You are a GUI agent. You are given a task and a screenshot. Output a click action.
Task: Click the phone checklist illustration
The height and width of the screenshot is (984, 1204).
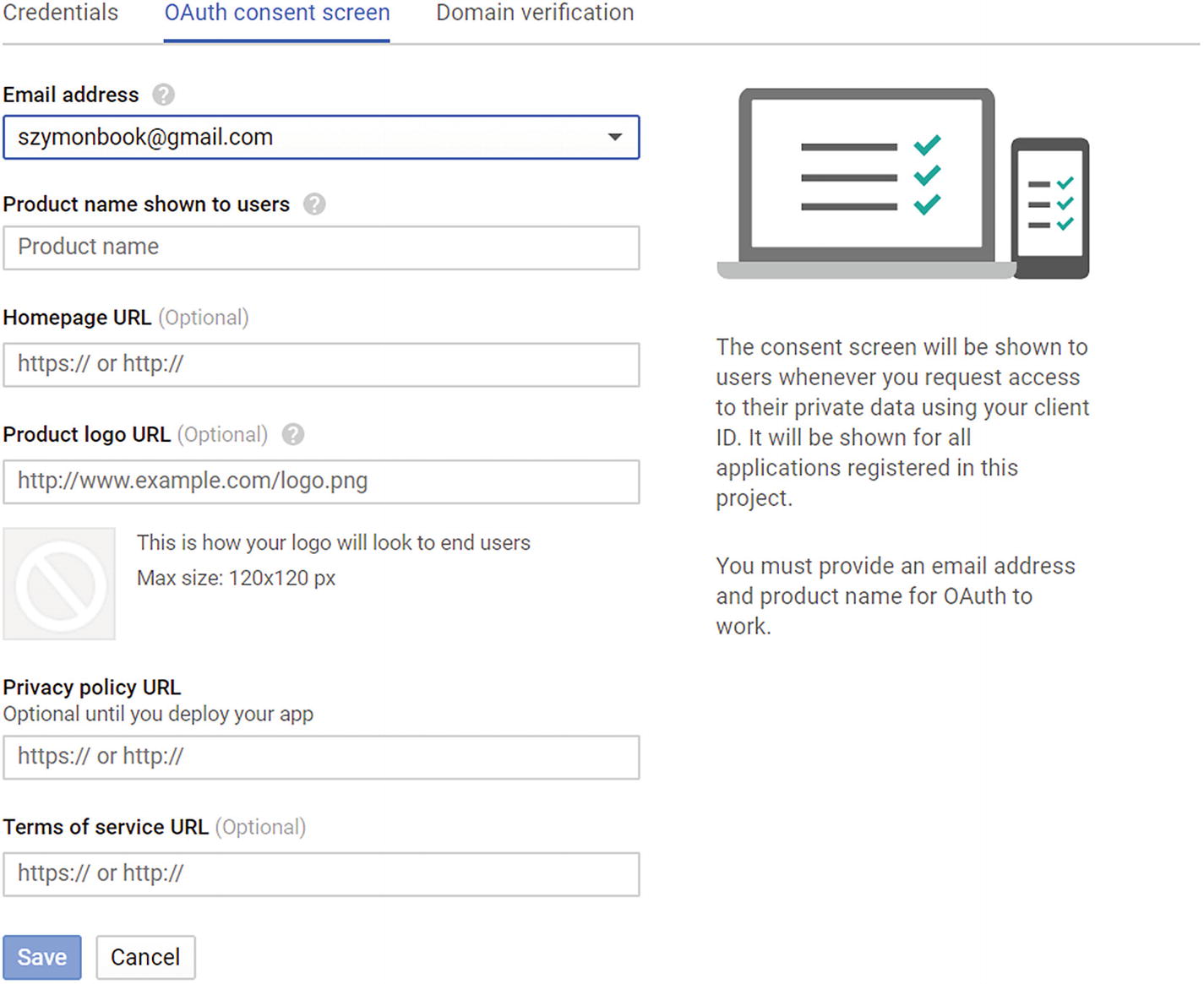pyautogui.click(x=1050, y=207)
